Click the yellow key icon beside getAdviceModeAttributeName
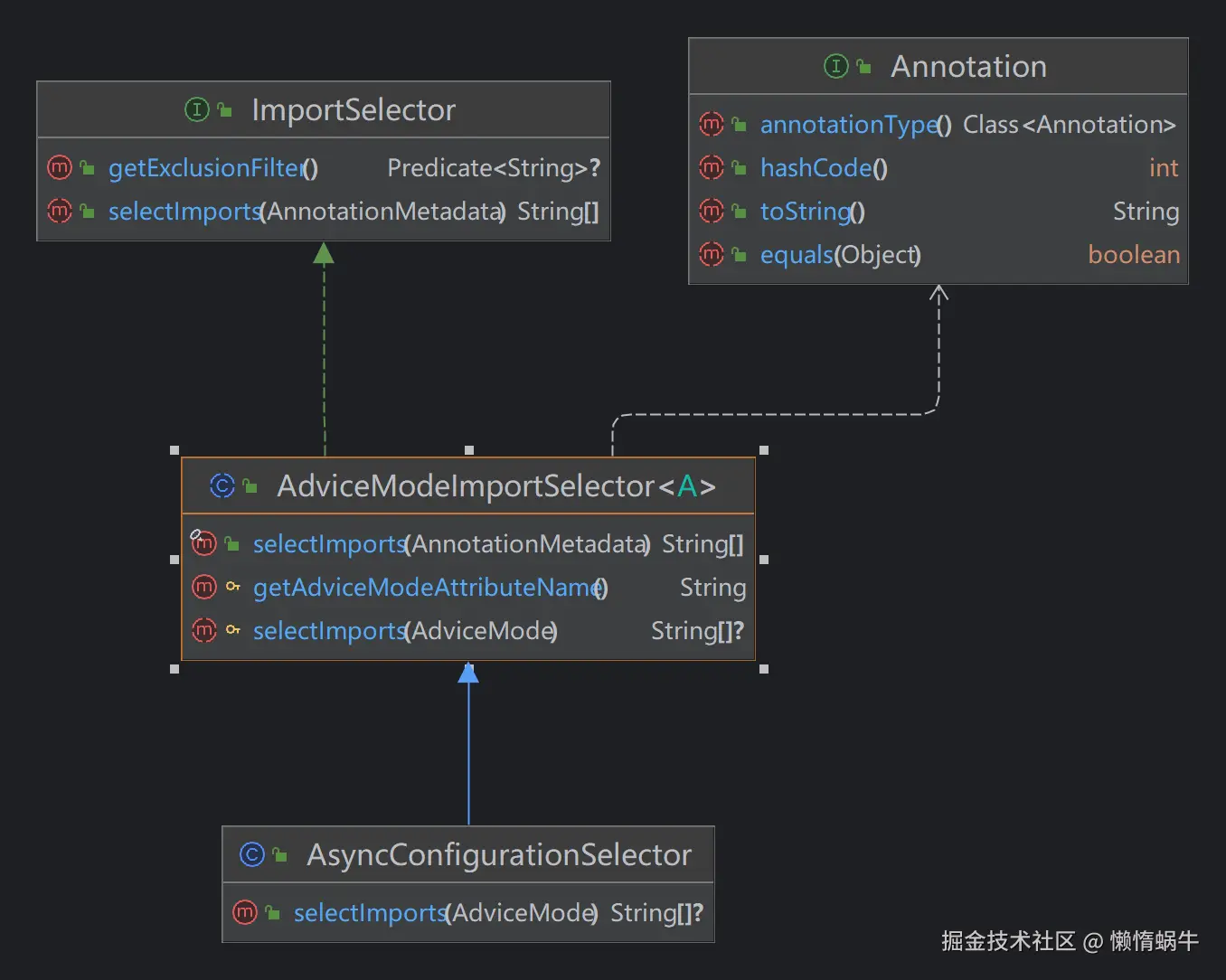Viewport: 1226px width, 980px height. (x=233, y=587)
